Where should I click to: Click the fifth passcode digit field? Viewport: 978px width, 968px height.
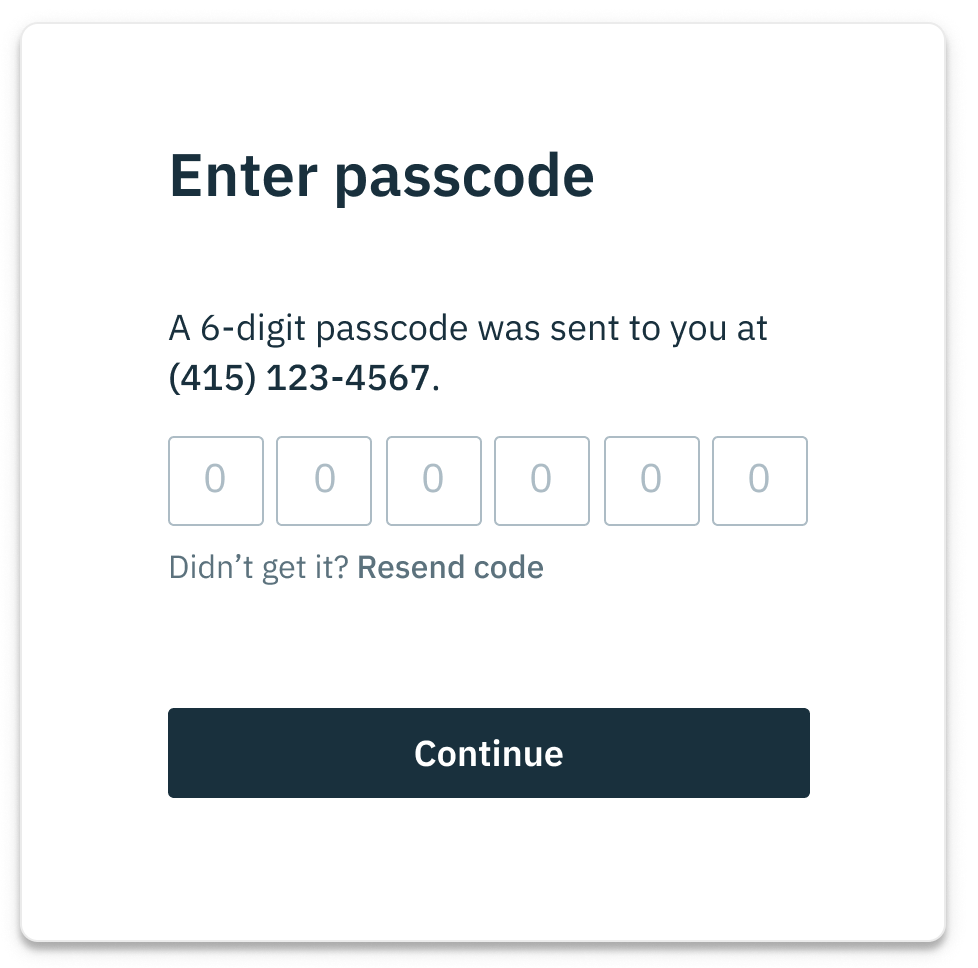pyautogui.click(x=651, y=481)
